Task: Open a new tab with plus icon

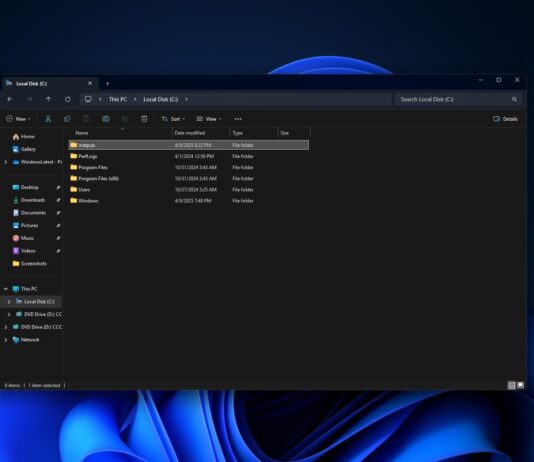Action: tap(107, 83)
